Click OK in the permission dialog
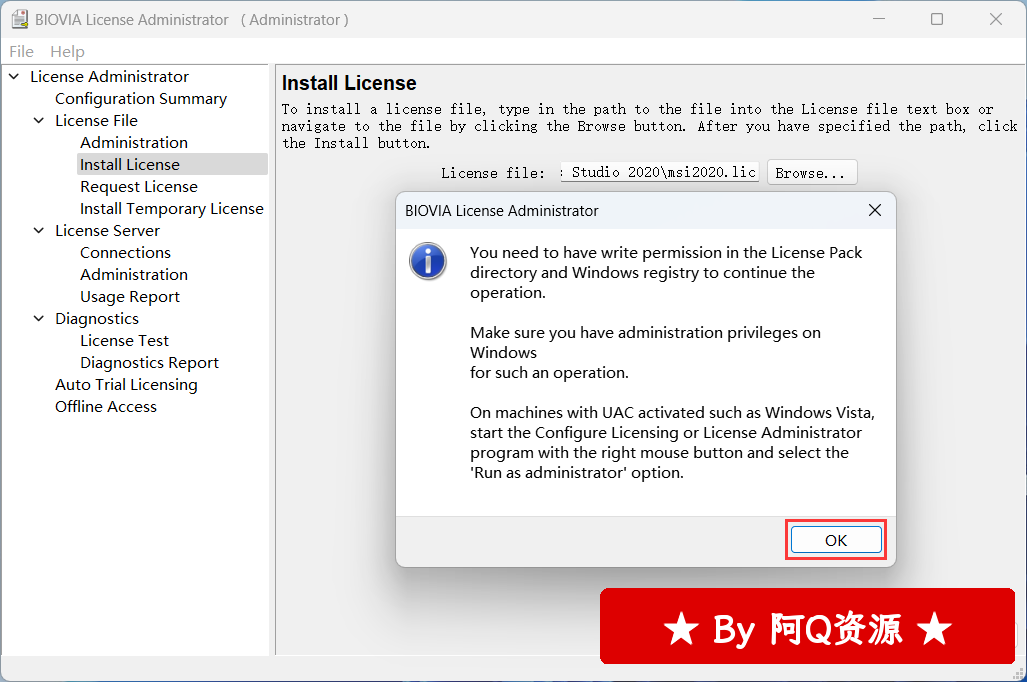The height and width of the screenshot is (682, 1027). pyautogui.click(x=836, y=540)
